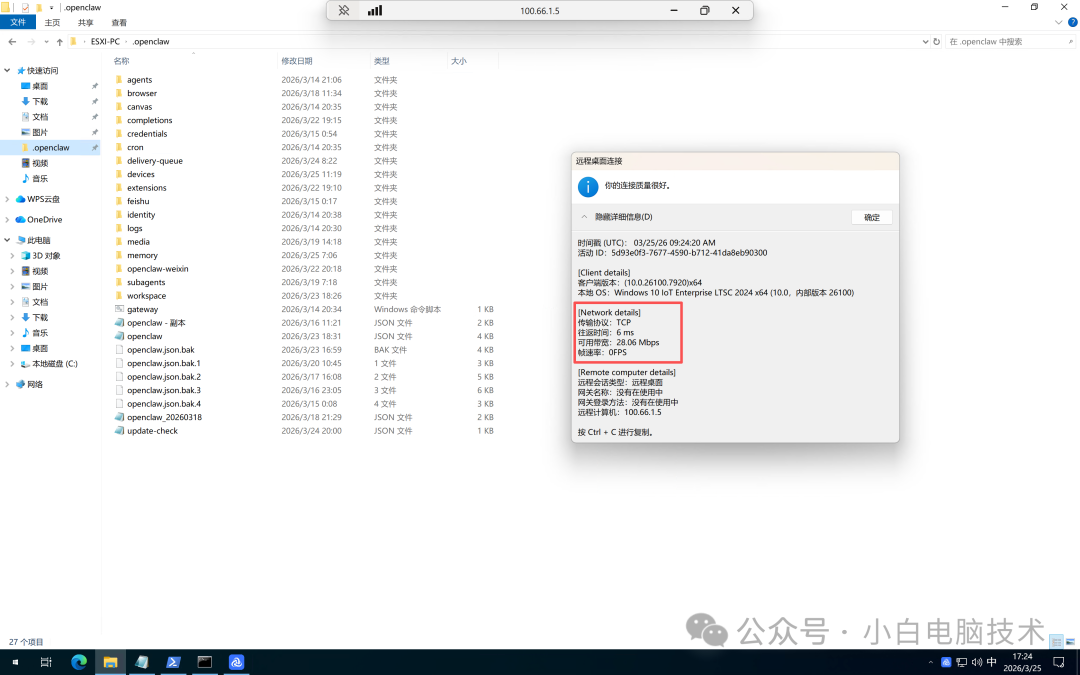The width and height of the screenshot is (1080, 675).
Task: Open the 文件 ribbon tab
Action: [18, 23]
